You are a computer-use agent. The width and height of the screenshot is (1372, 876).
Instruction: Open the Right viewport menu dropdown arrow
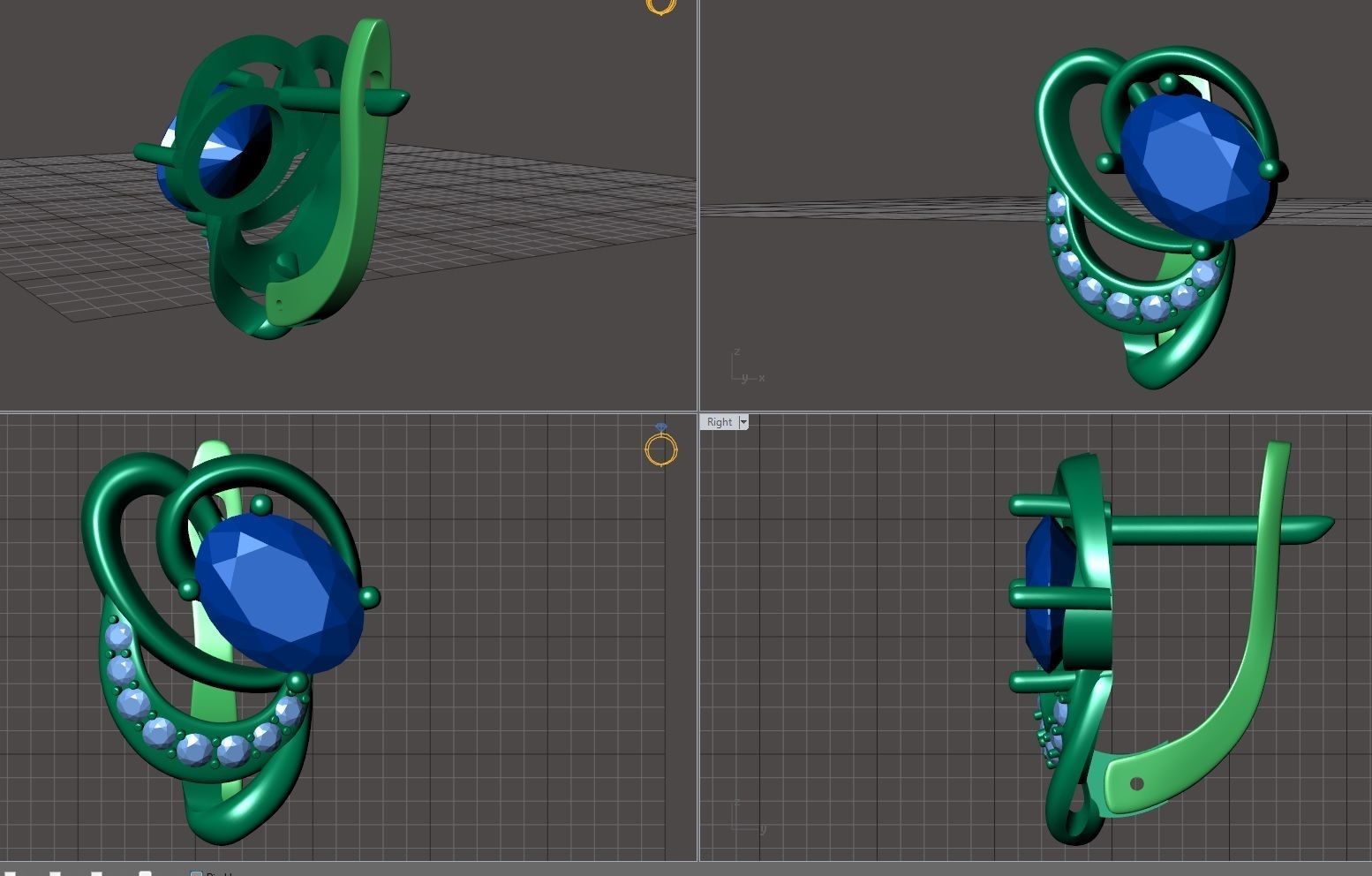point(743,422)
